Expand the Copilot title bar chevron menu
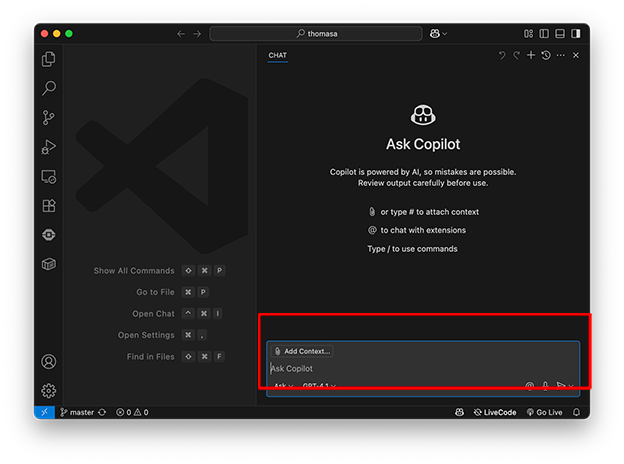 pyautogui.click(x=445, y=34)
